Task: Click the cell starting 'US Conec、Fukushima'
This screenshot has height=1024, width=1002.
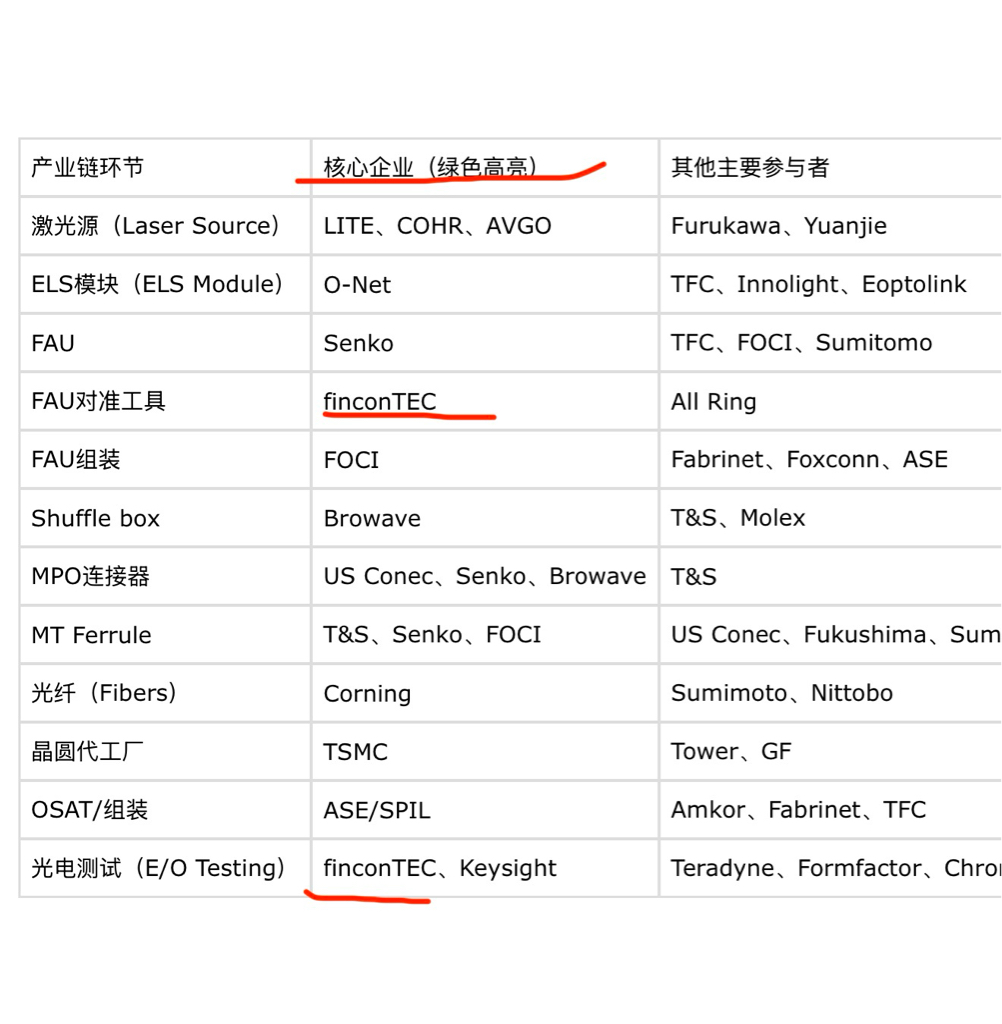Action: point(831,634)
